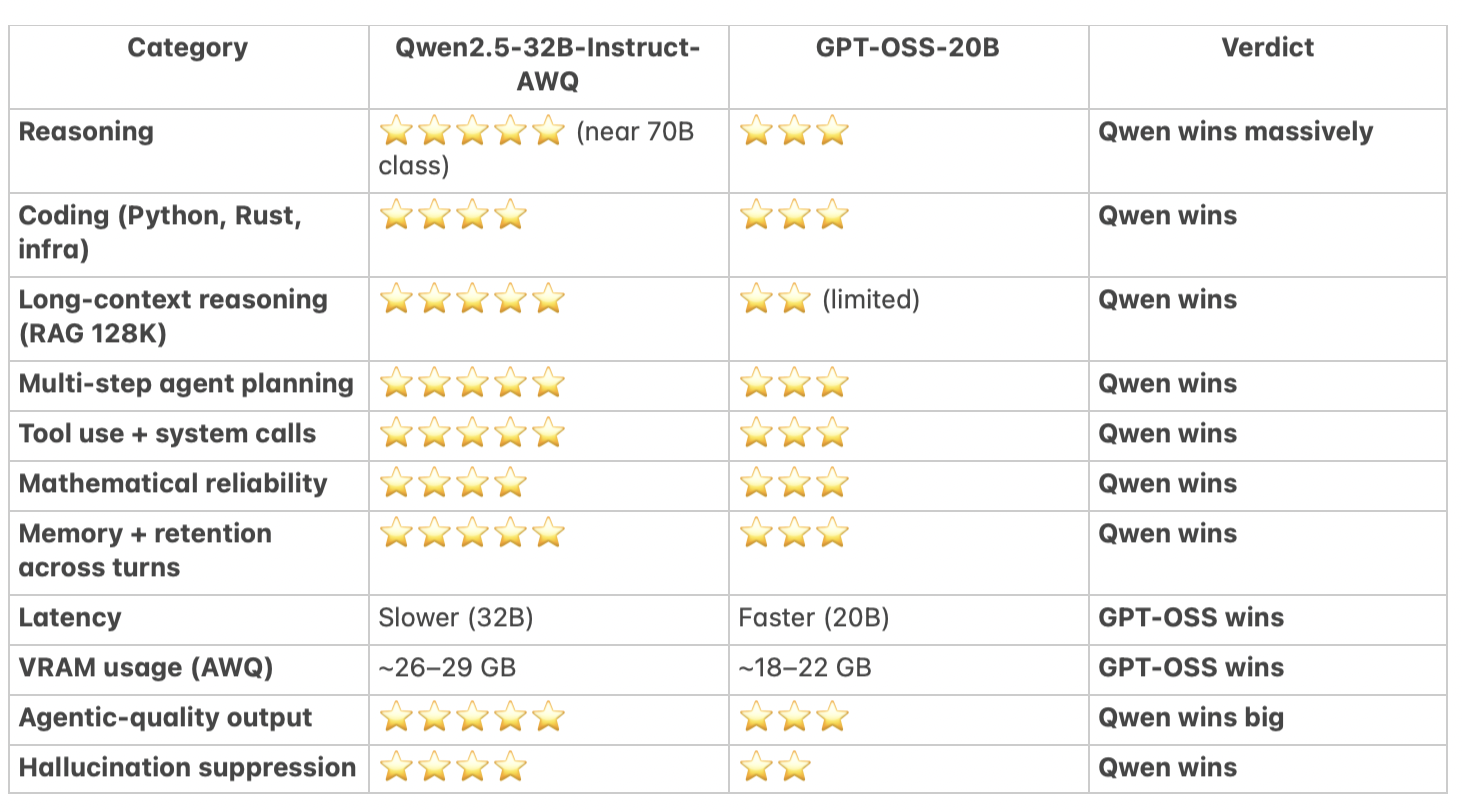Click Qwen's five-star rating for Reasoning
This screenshot has width=1462, height=812.
(473, 131)
